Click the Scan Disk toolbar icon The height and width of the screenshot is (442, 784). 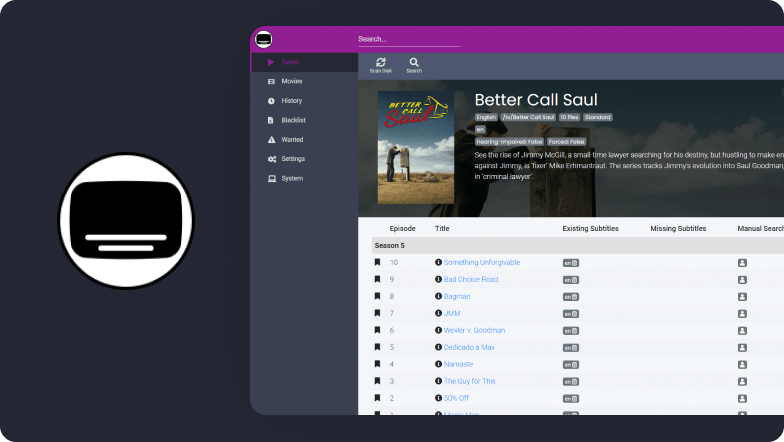[380, 64]
